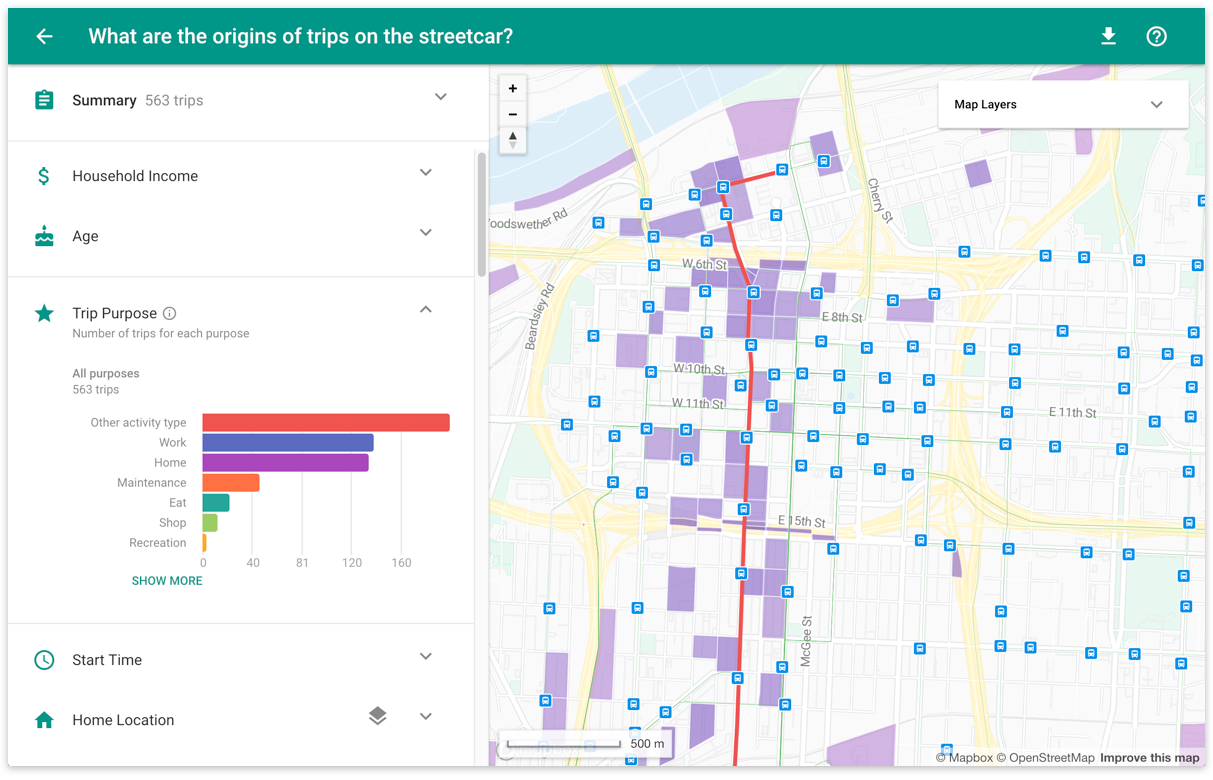Select the Eat bar in chart
Screen dimensions: 1213x780
216,503
